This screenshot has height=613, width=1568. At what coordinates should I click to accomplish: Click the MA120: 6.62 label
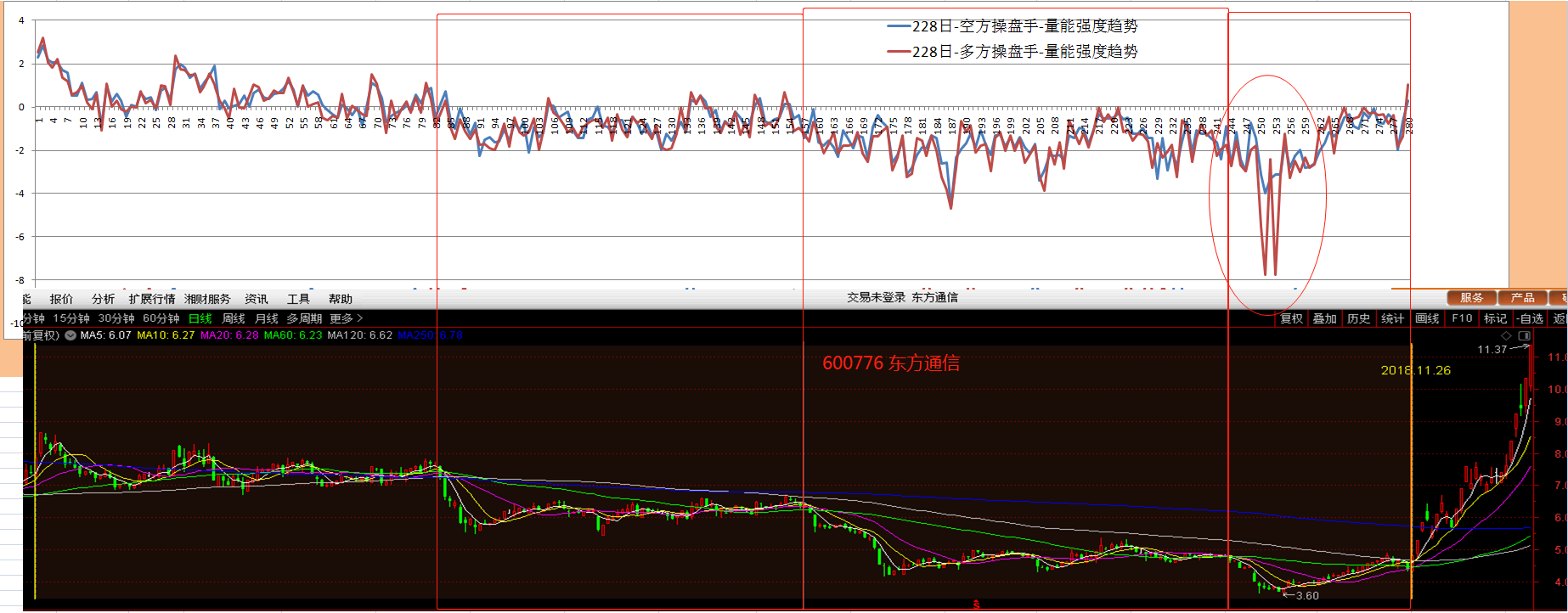click(360, 335)
